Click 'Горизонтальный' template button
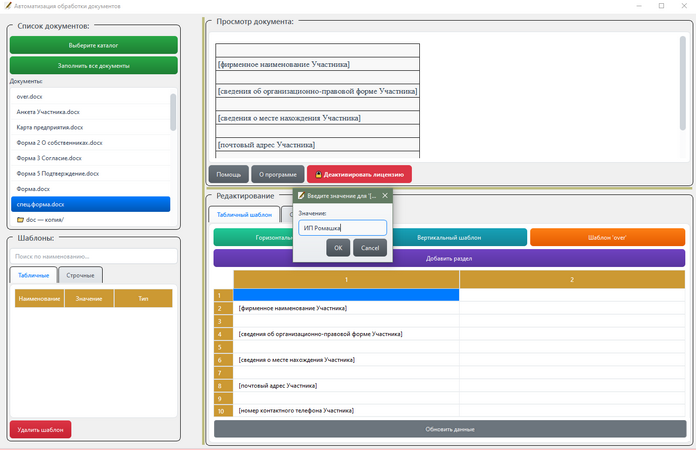This screenshot has height=450, width=696. coord(253,237)
